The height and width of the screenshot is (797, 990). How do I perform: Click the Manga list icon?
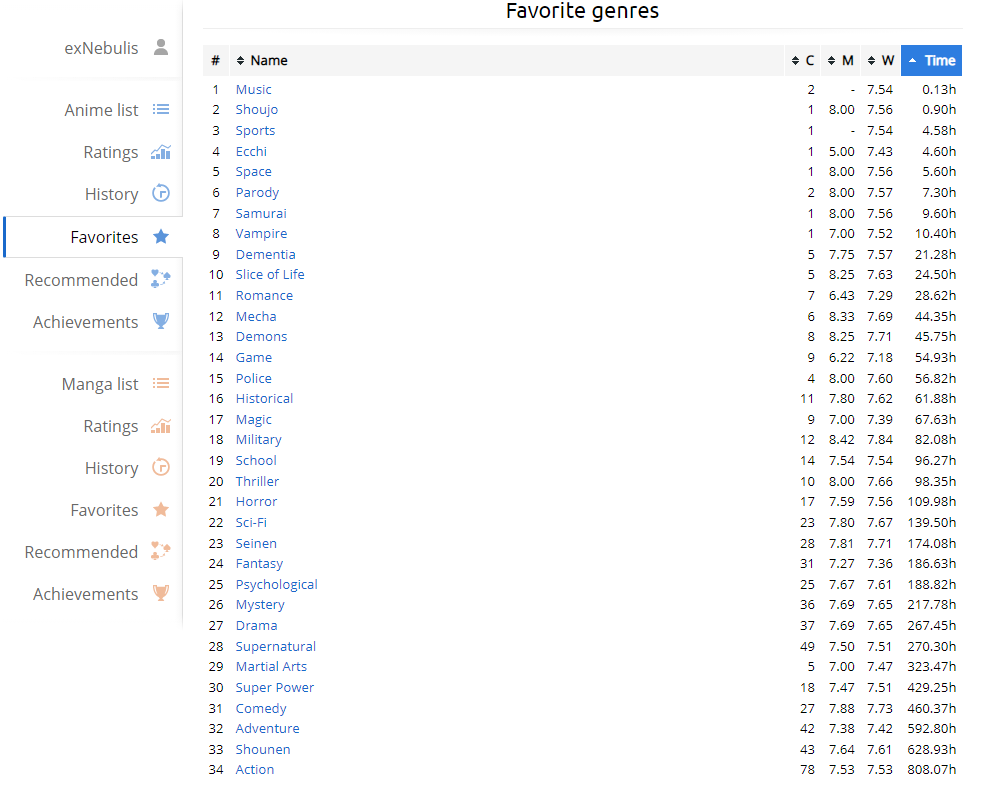[161, 384]
